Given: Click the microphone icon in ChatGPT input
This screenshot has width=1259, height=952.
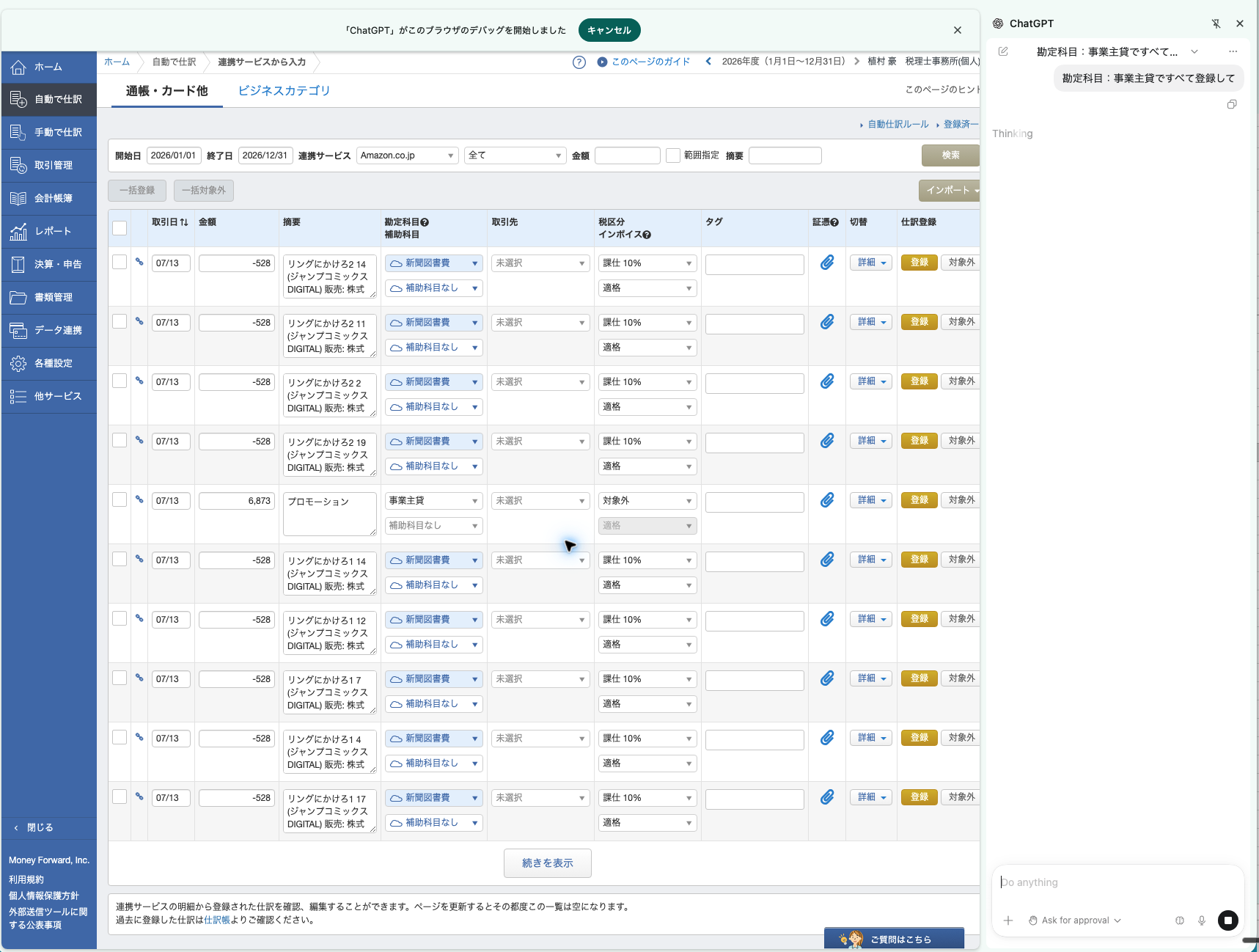Looking at the screenshot, I should 1201,920.
